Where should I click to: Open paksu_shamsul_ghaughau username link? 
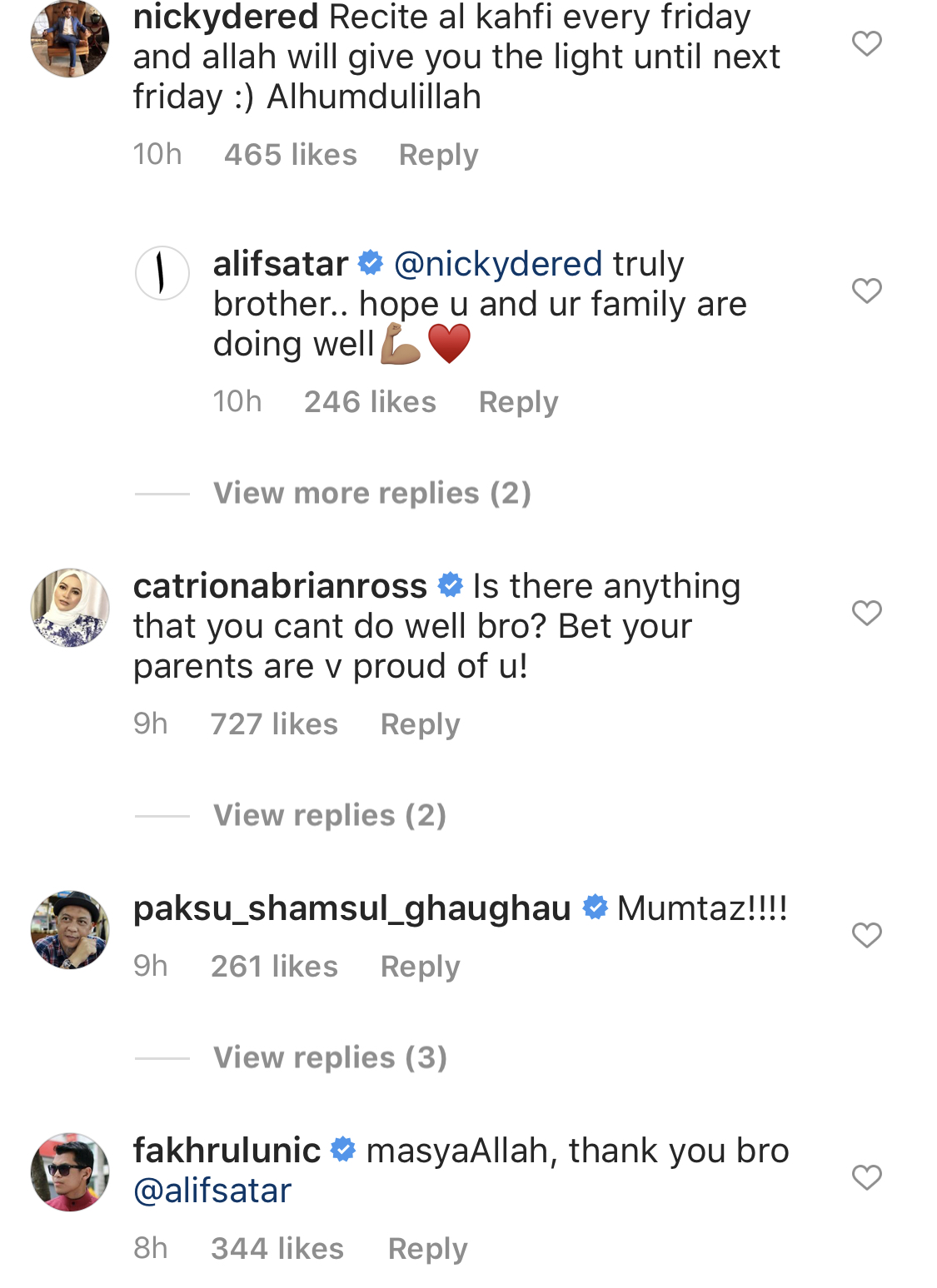pos(351,908)
